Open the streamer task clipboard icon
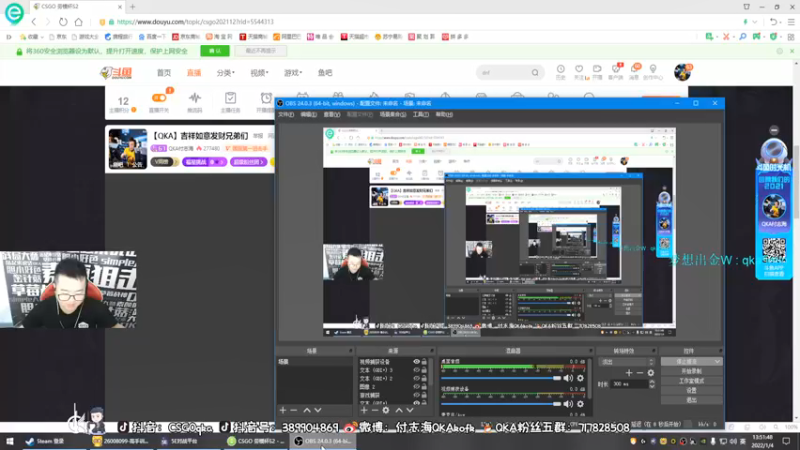This screenshot has height=450, width=800. tap(230, 102)
